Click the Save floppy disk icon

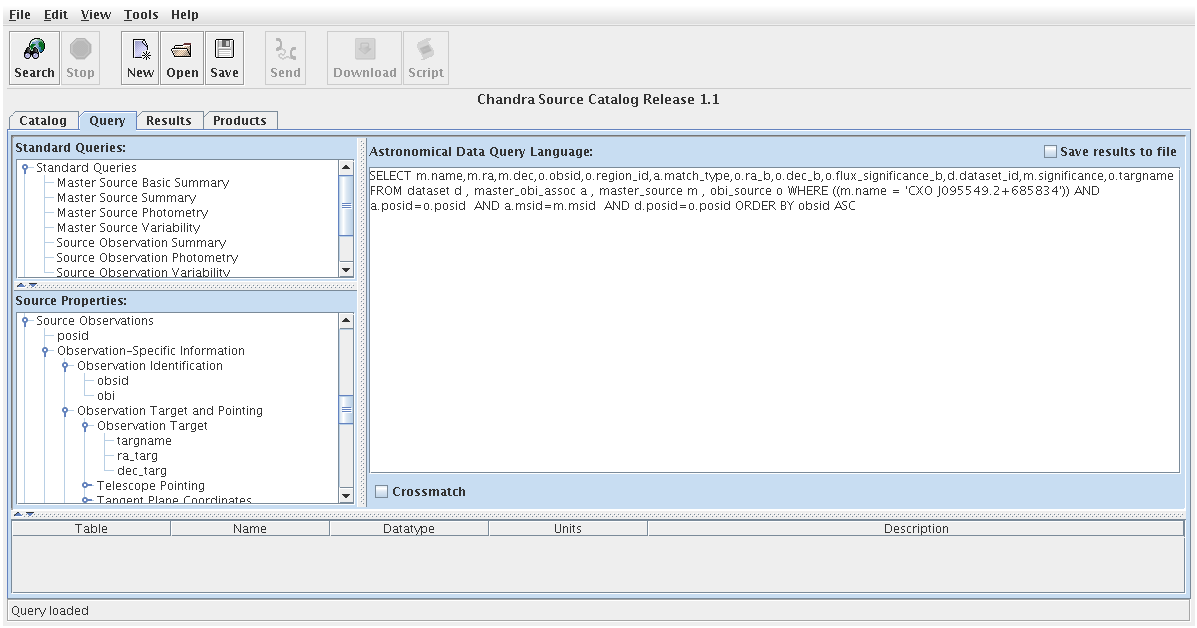(x=224, y=49)
